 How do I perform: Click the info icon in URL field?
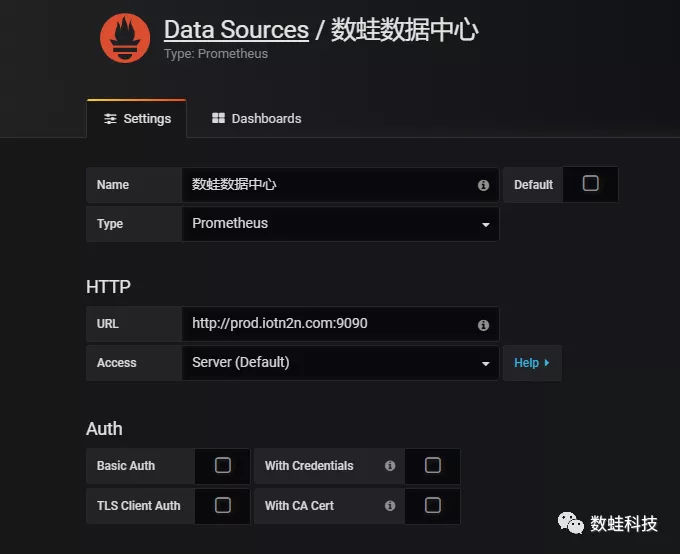[x=483, y=325]
